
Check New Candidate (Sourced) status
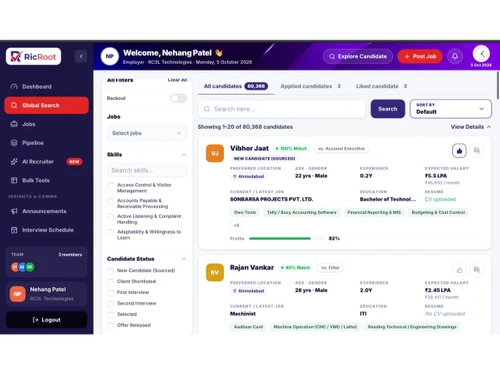point(111,271)
